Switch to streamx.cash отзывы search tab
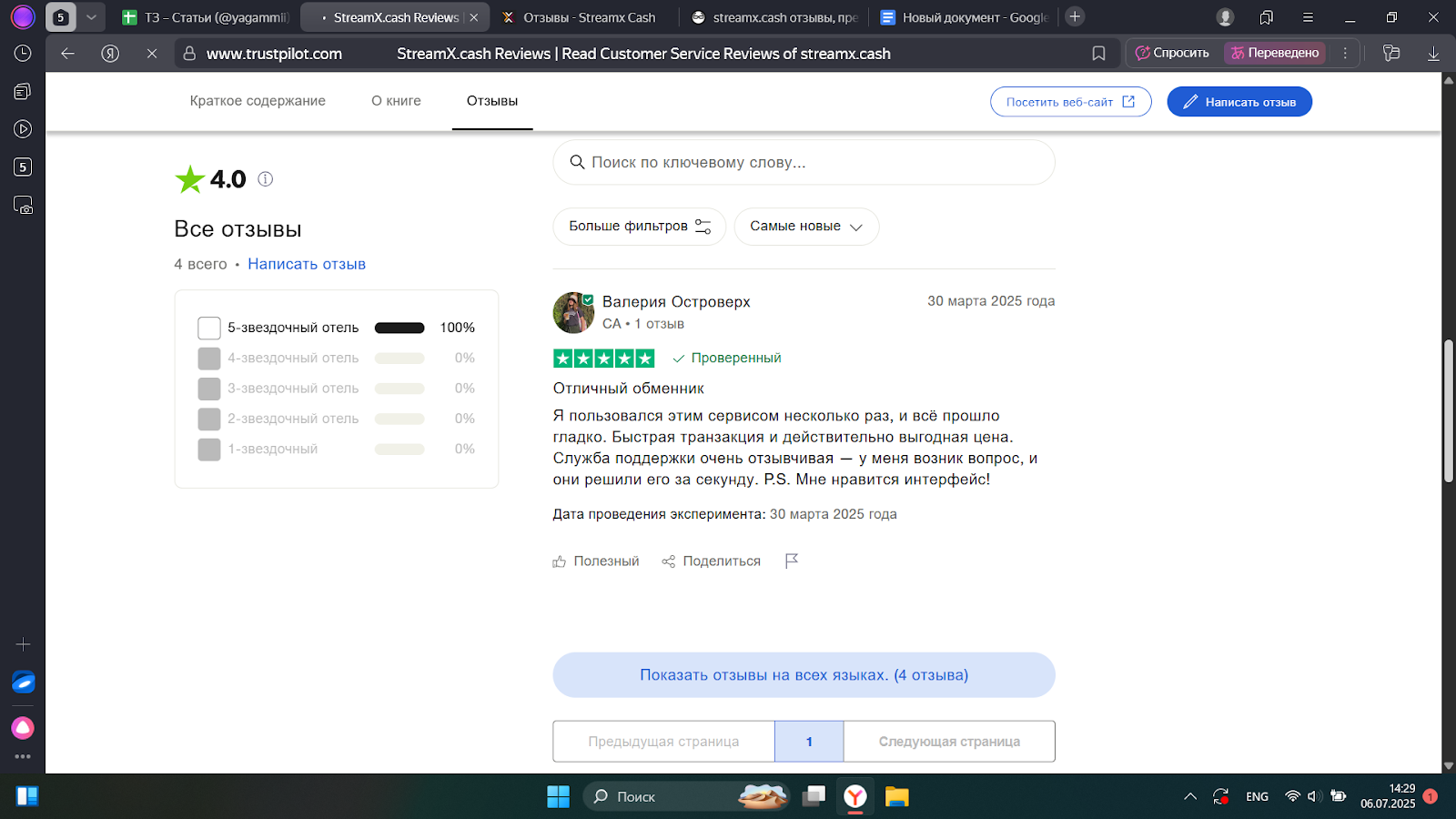The height and width of the screenshot is (819, 1456). [773, 17]
